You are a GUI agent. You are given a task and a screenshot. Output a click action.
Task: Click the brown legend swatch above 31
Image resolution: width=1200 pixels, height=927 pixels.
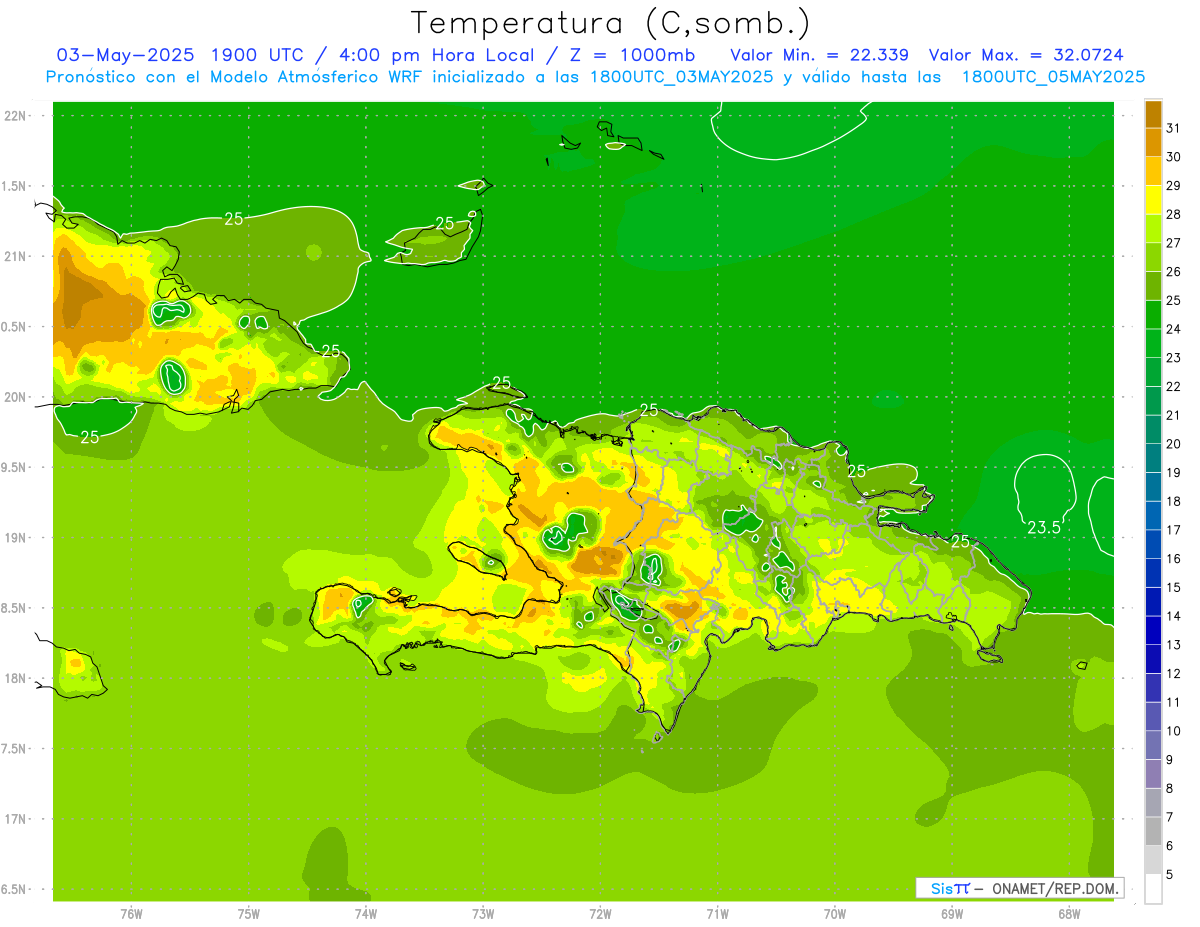click(1153, 114)
